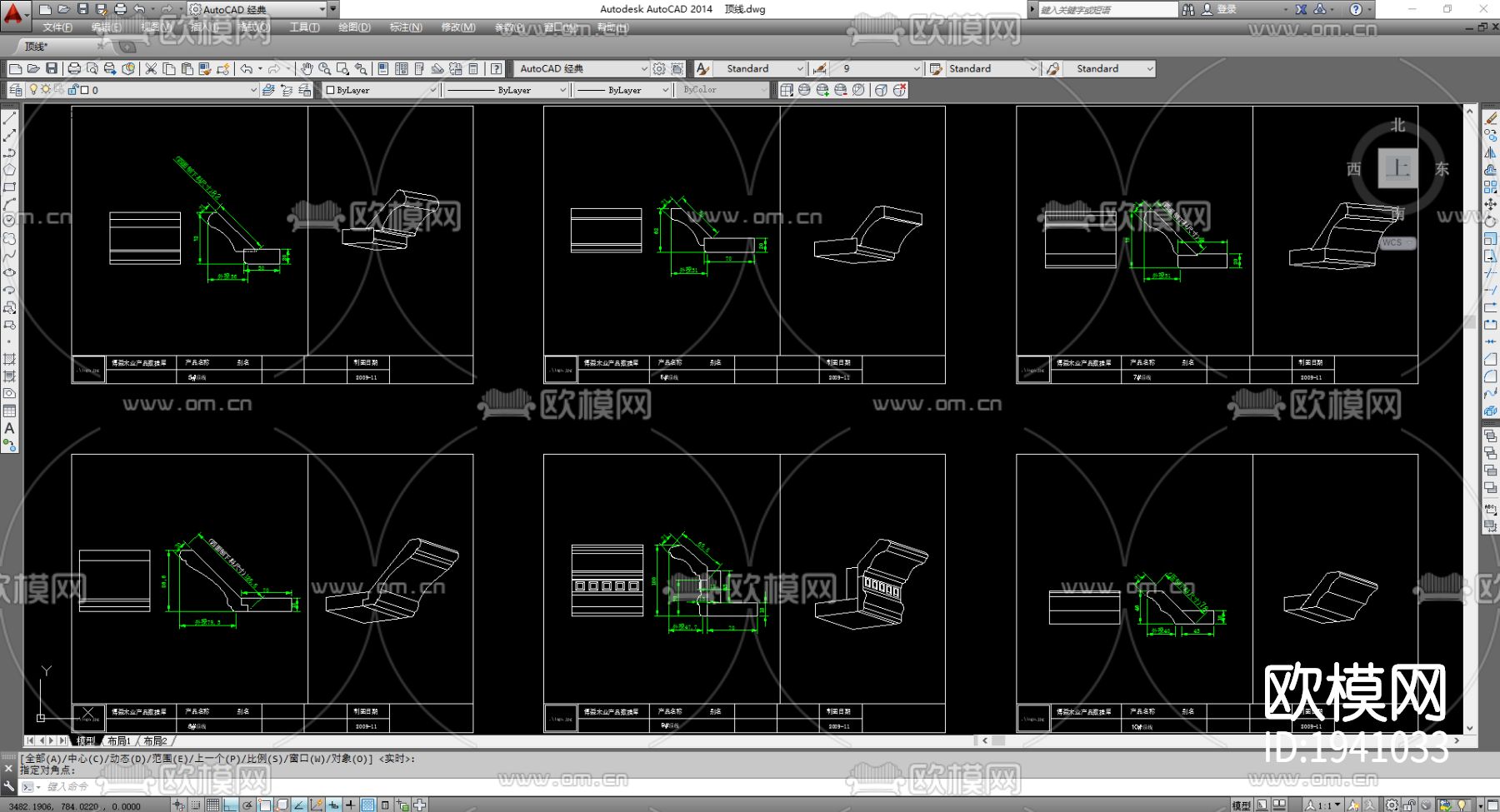Viewport: 1500px width, 812px height.
Task: Open the 工具(T) menu
Action: tap(304, 27)
